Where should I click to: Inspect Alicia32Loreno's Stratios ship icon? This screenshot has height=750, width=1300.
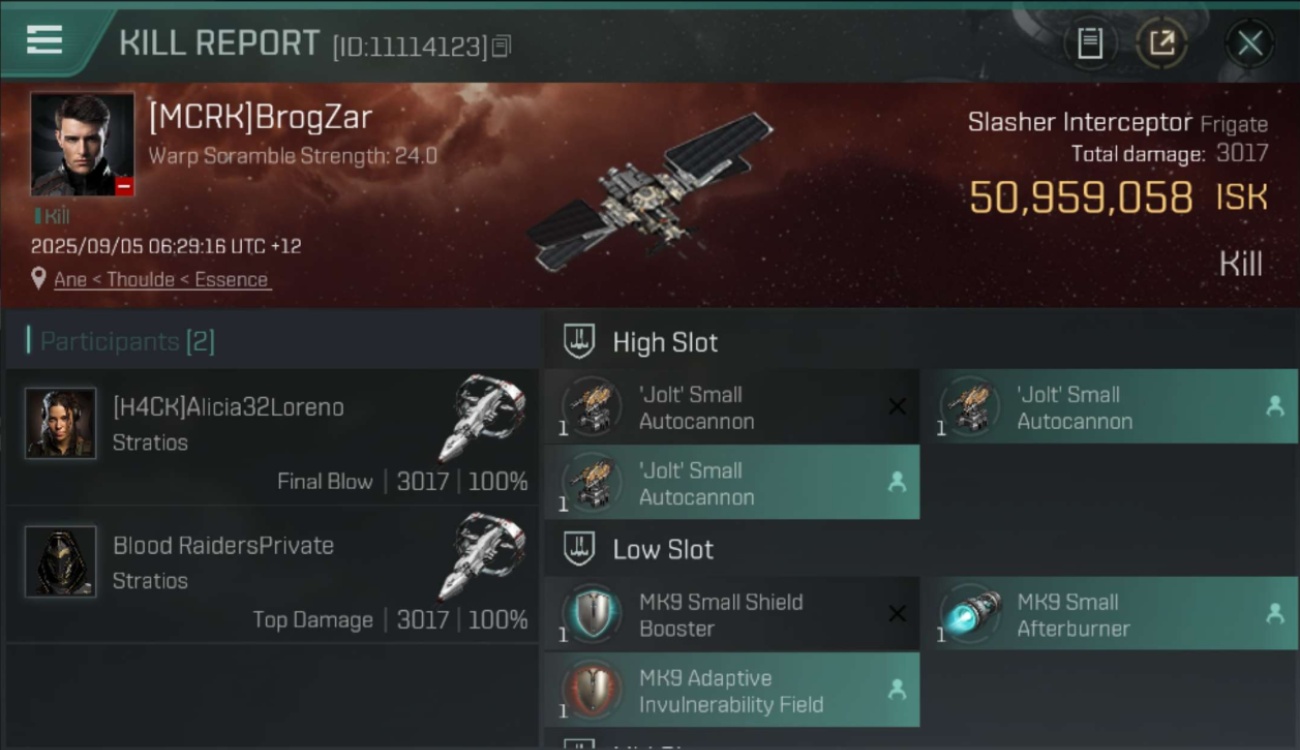tap(482, 417)
